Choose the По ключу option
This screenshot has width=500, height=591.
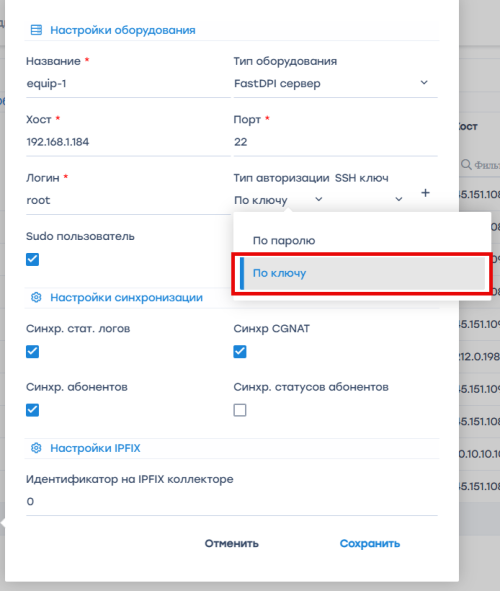click(x=362, y=273)
